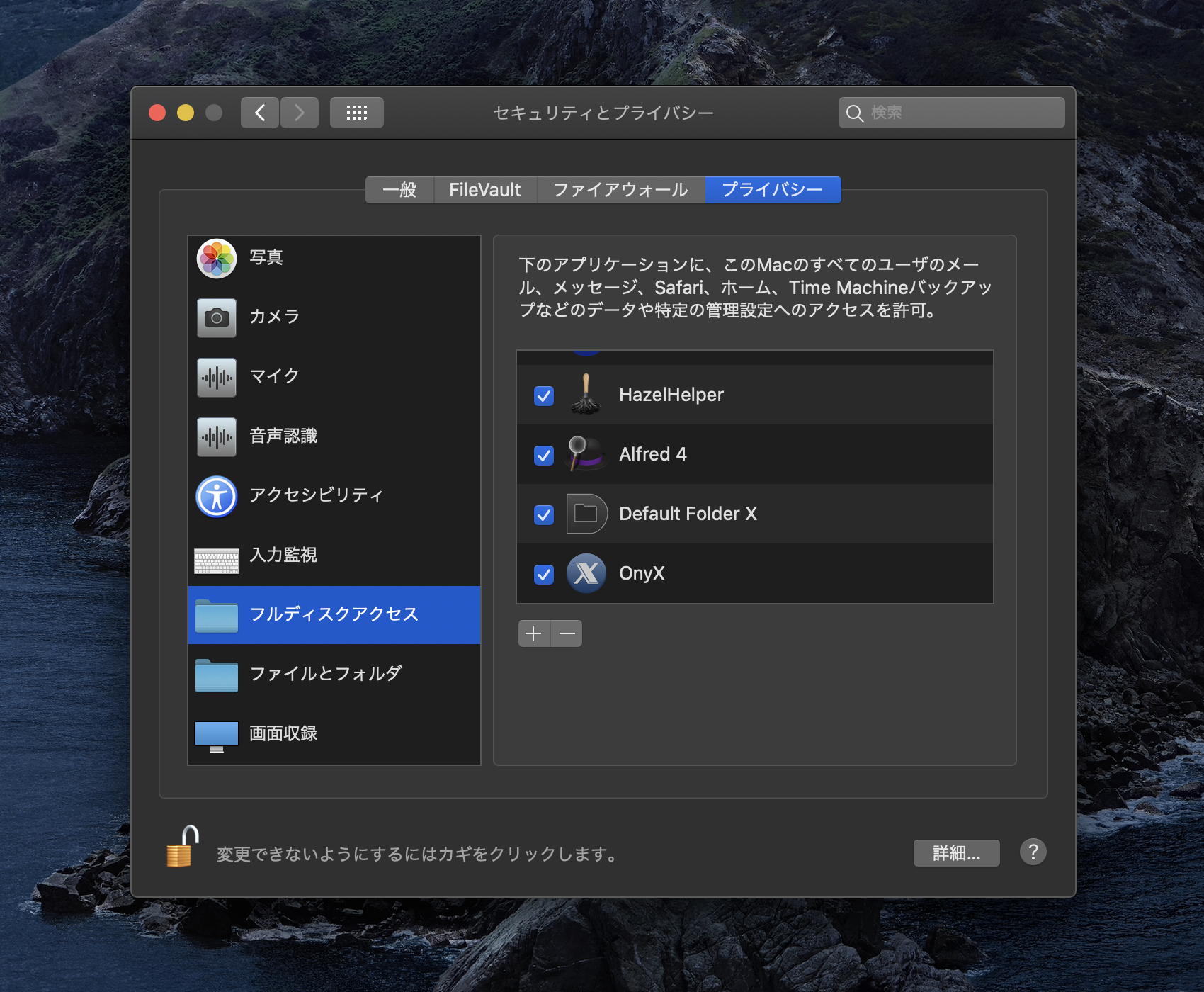1204x992 pixels.
Task: Click the padlock to prevent changes
Action: 181,847
